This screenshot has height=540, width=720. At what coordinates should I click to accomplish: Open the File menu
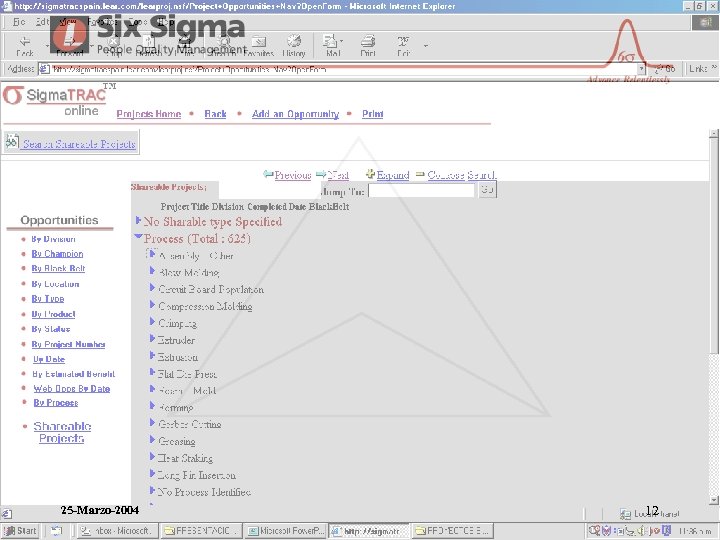18,22
